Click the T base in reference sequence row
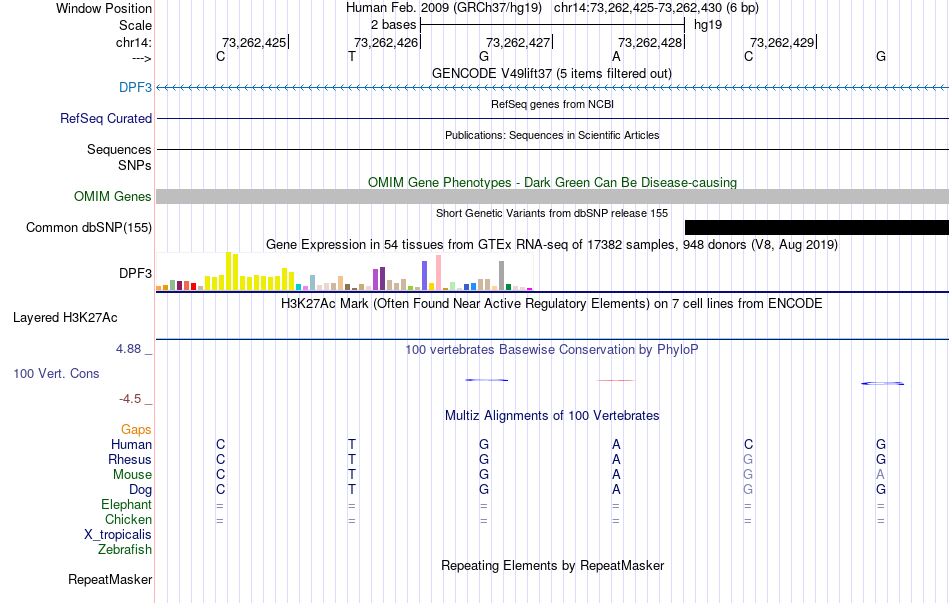950x603 pixels. pos(352,56)
